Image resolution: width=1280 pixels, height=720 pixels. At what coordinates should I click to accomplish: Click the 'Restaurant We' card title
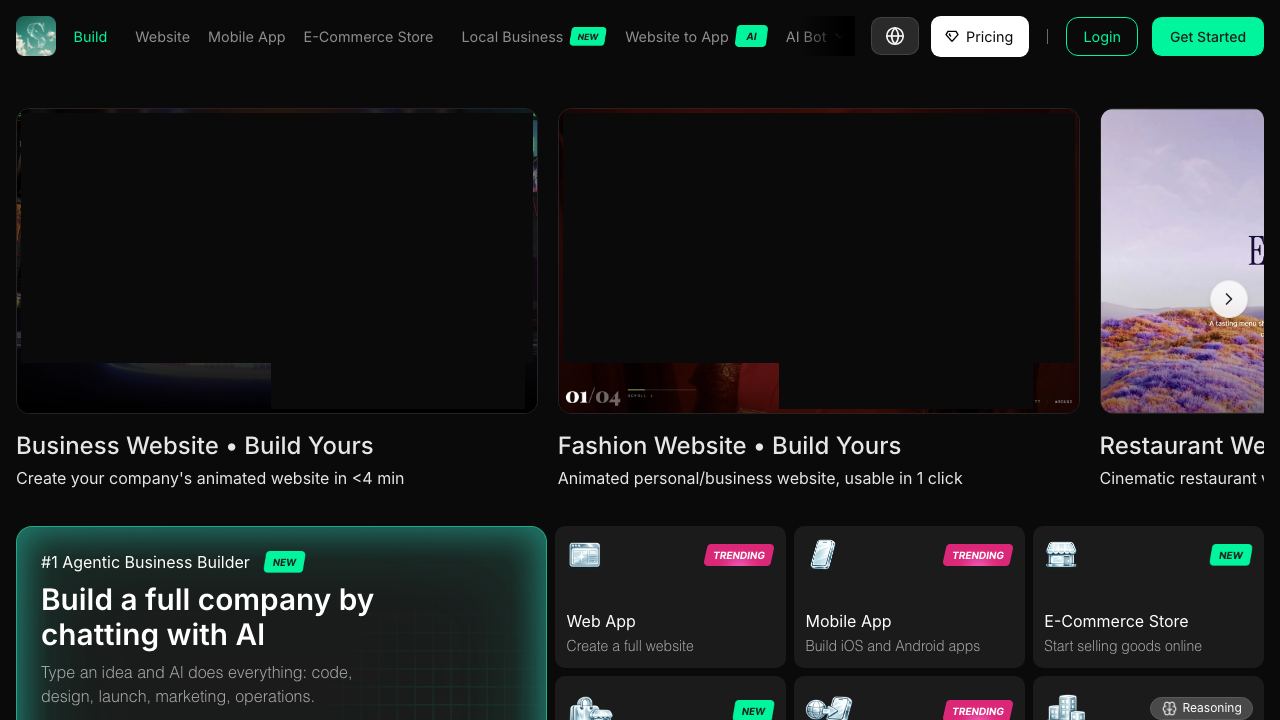tap(1182, 446)
